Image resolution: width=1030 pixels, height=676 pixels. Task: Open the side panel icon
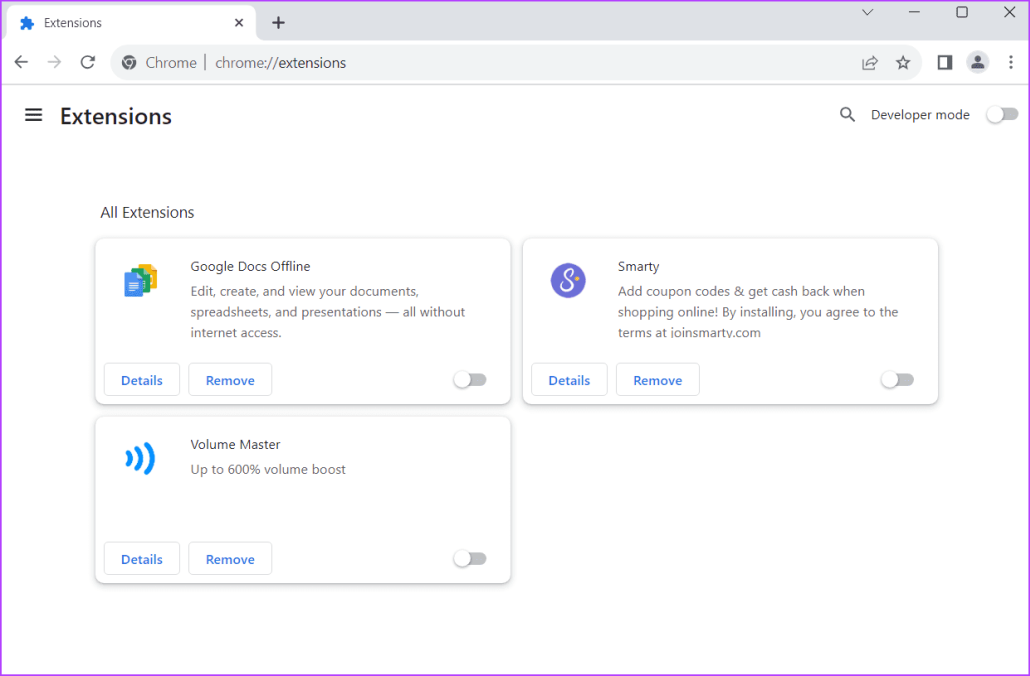[x=943, y=62]
